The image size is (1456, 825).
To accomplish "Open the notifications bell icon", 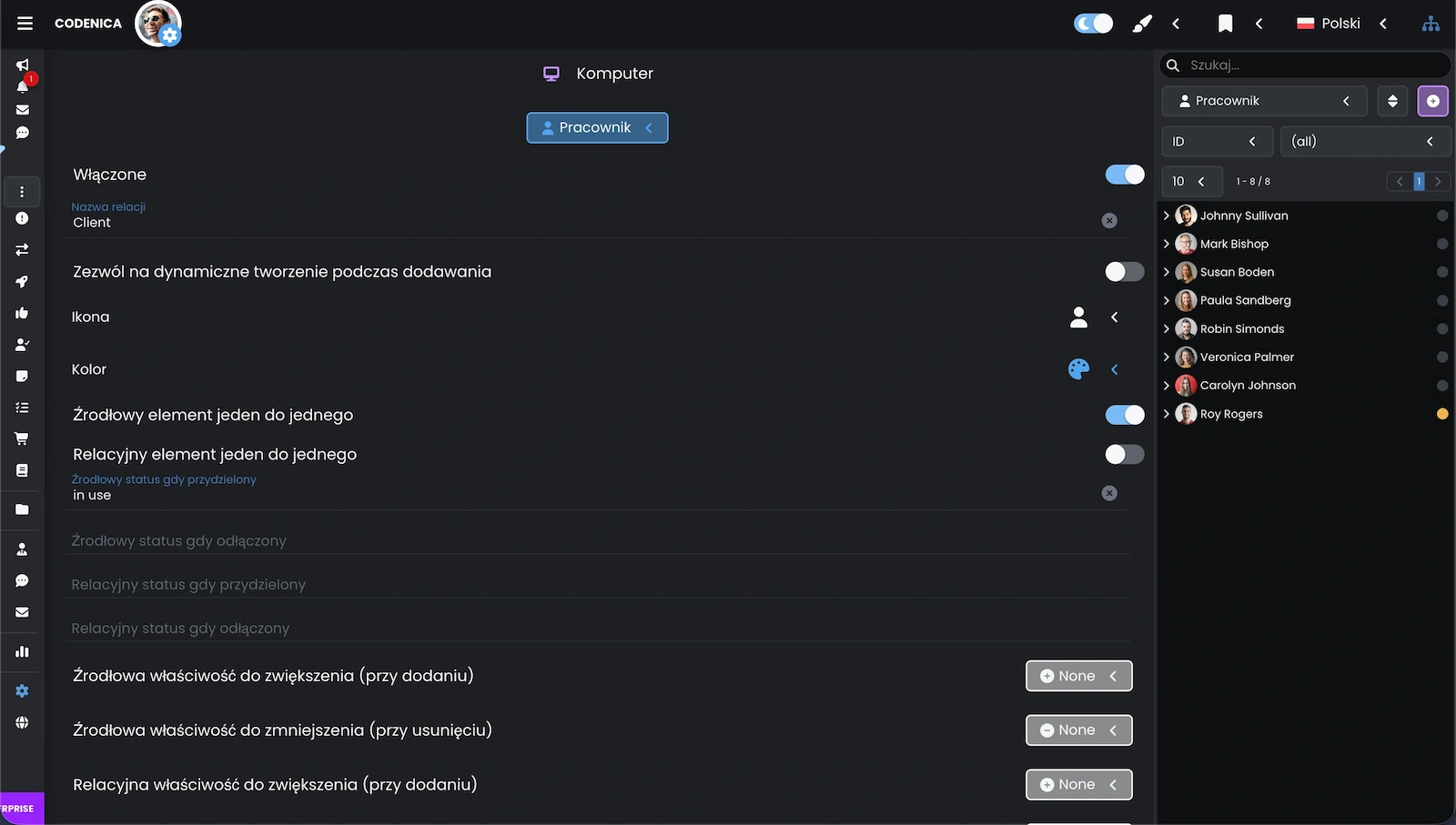I will 23,87.
